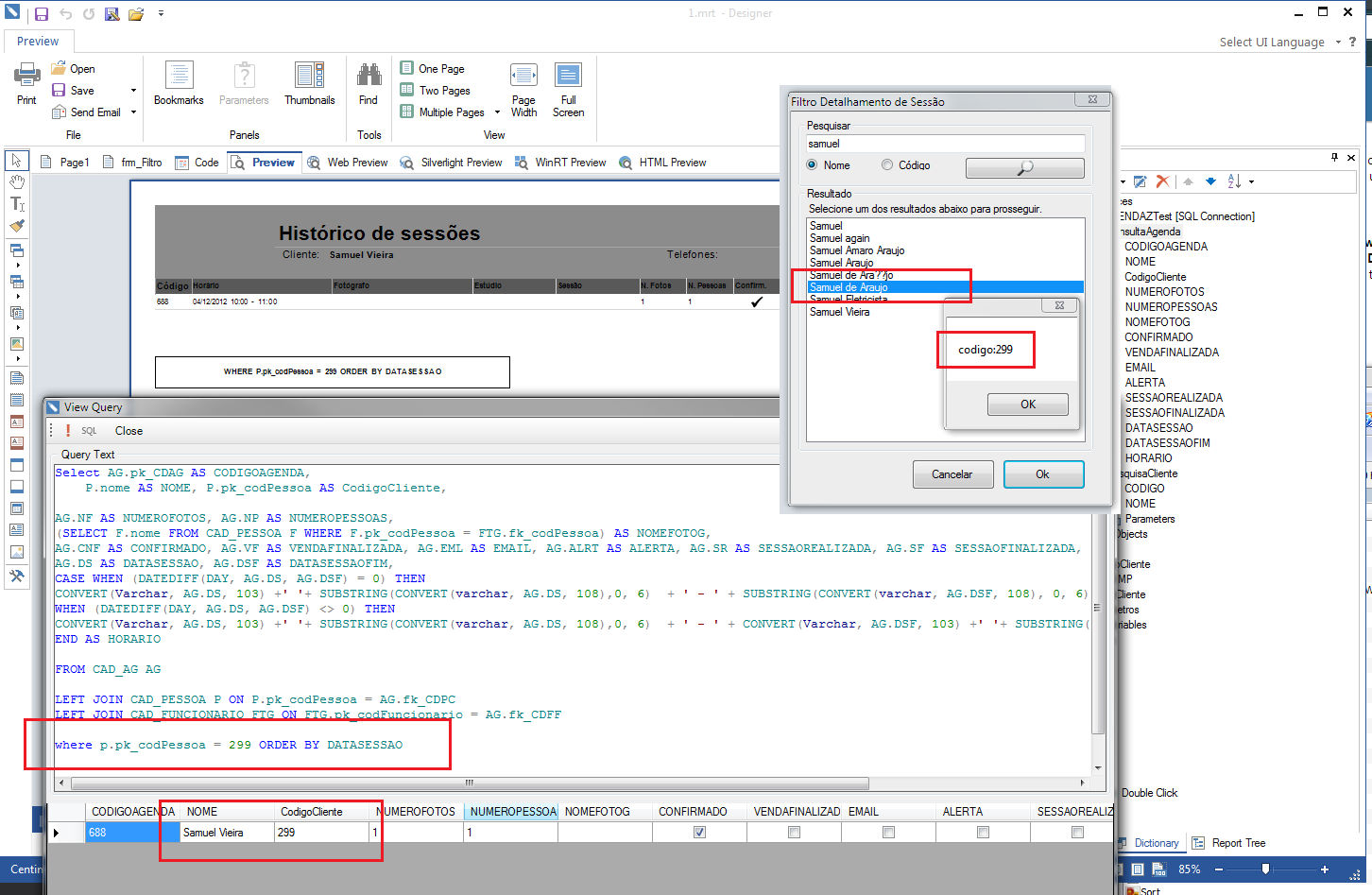Click the Print icon in the ribbon
1372x895 pixels.
point(26,82)
